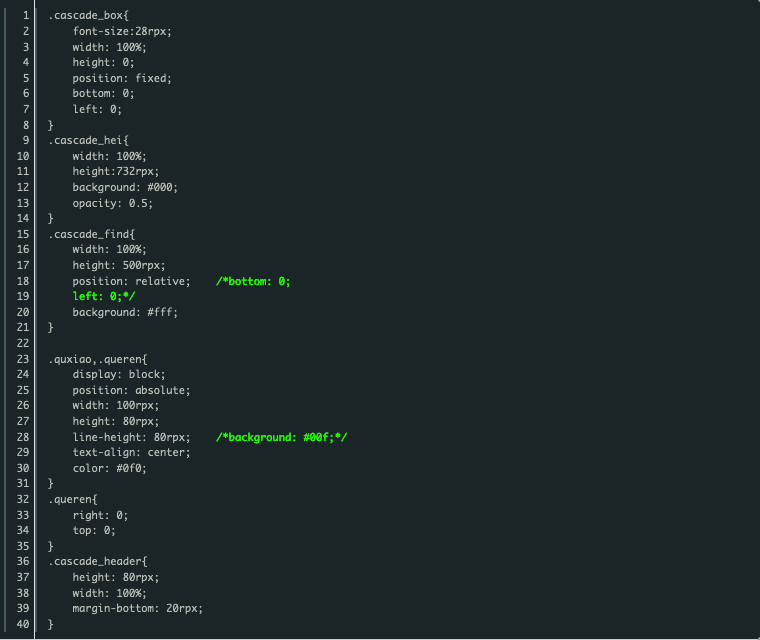The width and height of the screenshot is (760, 640).
Task: Click the .quxiao,.queren selector line
Action: [x=97, y=359]
